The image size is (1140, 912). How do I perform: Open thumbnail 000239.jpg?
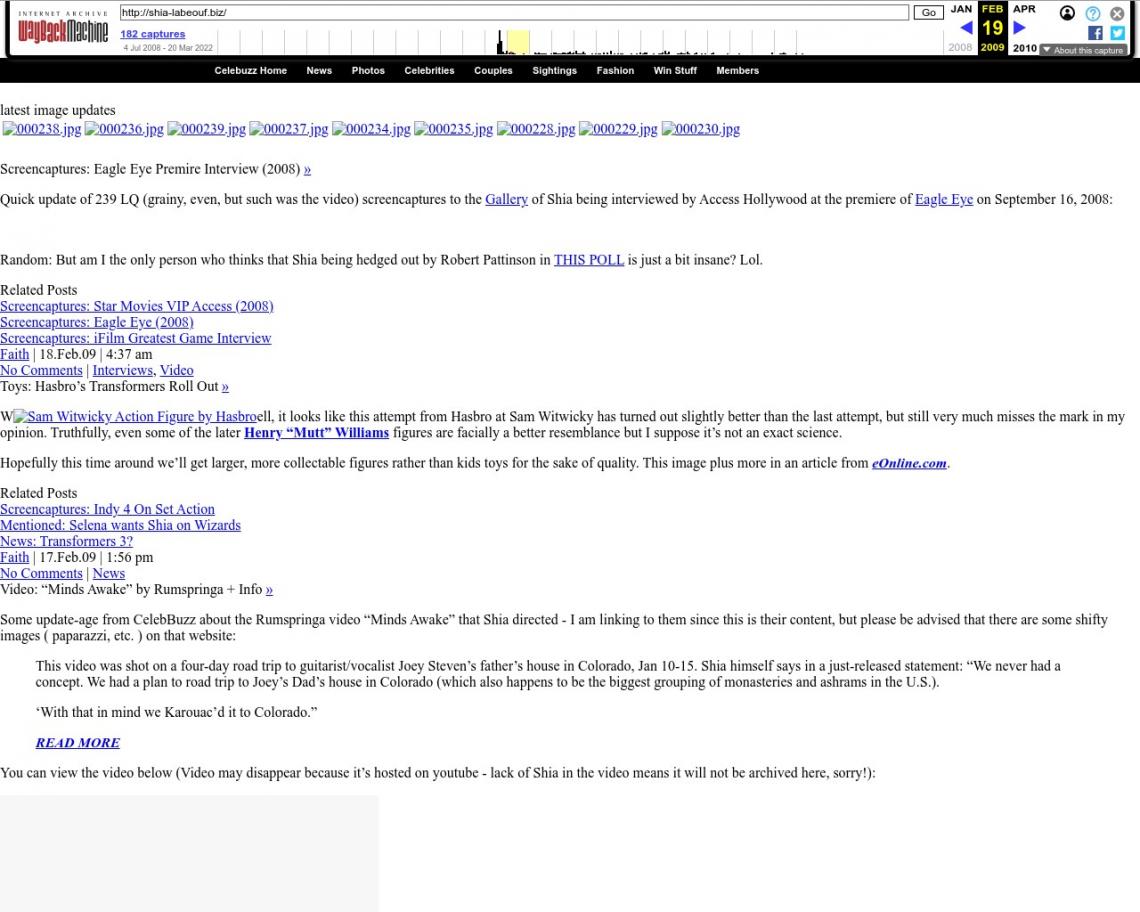coord(206,129)
